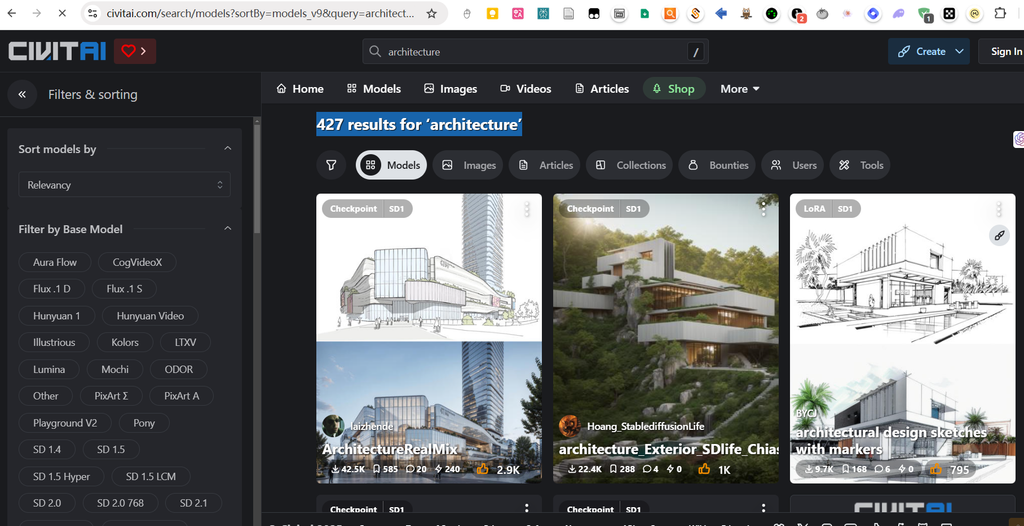Toggle Pony base model filter
The image size is (1024, 526).
[144, 423]
